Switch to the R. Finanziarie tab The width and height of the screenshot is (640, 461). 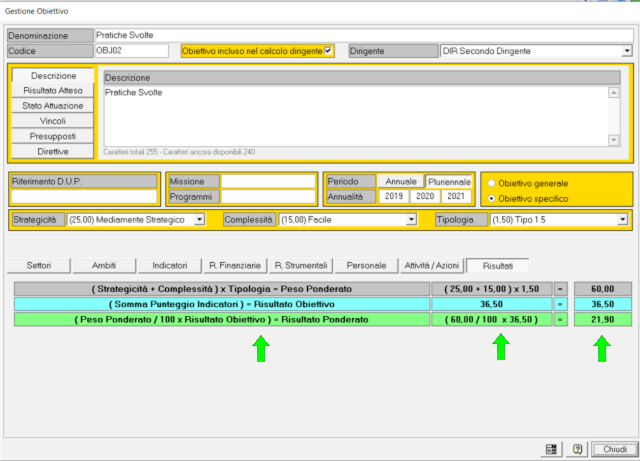pyautogui.click(x=234, y=265)
